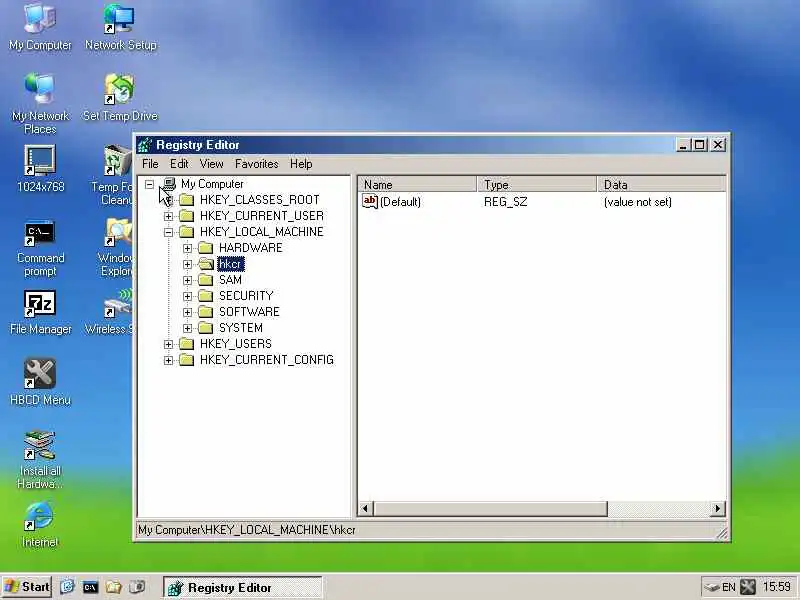The height and width of the screenshot is (600, 800).
Task: Click the HKEY_LOCAL_MACHINE folder icon
Action: [x=186, y=232]
